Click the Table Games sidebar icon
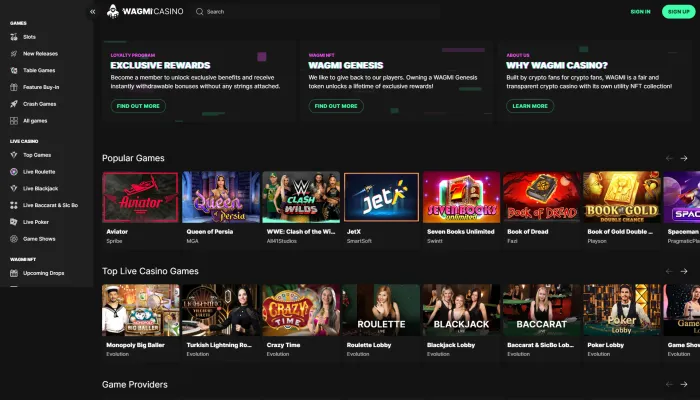 (14, 71)
